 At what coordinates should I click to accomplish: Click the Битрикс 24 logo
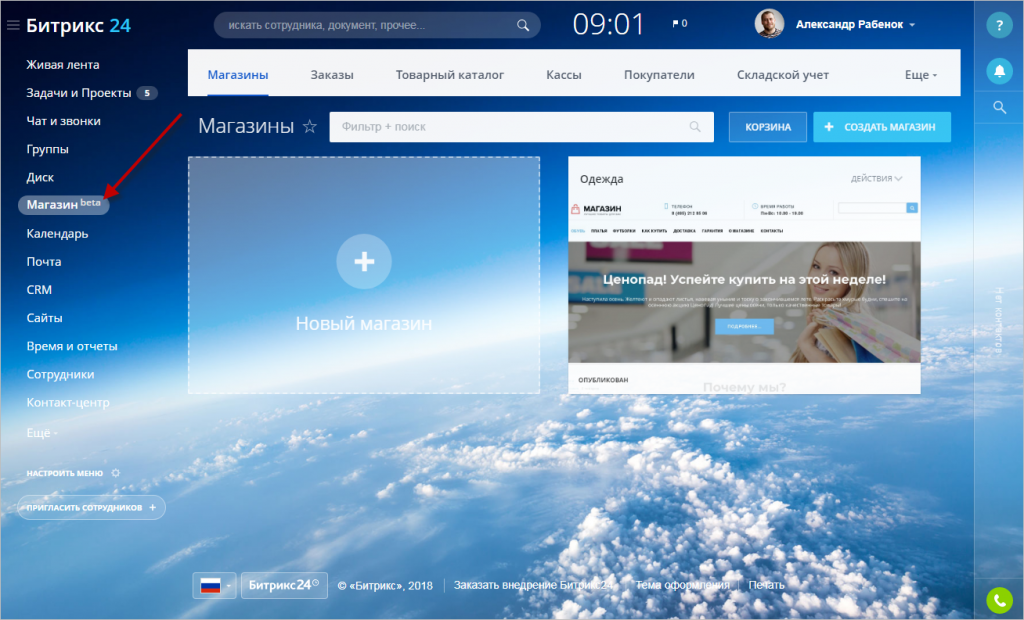(x=78, y=25)
